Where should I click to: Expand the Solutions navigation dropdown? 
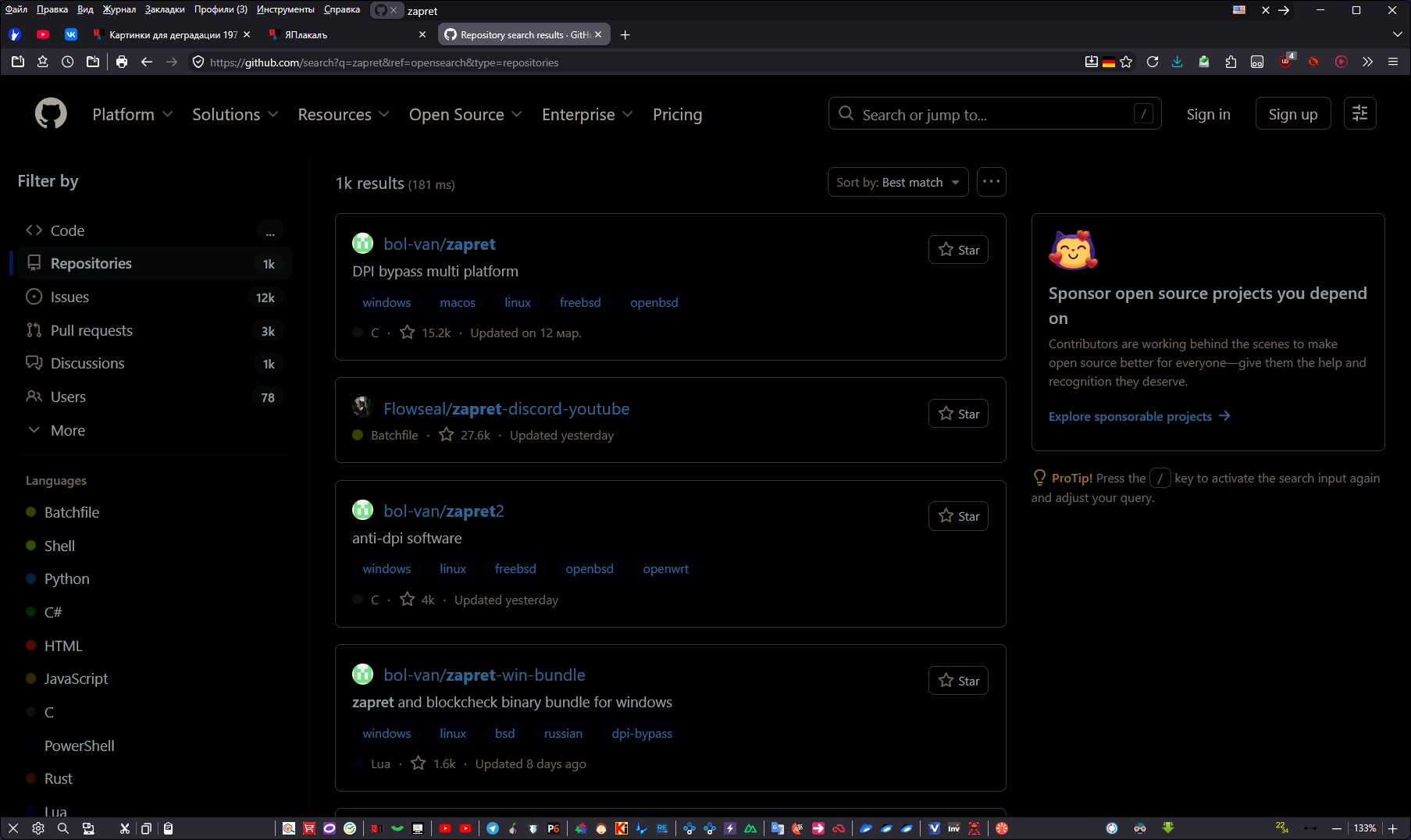tap(235, 114)
